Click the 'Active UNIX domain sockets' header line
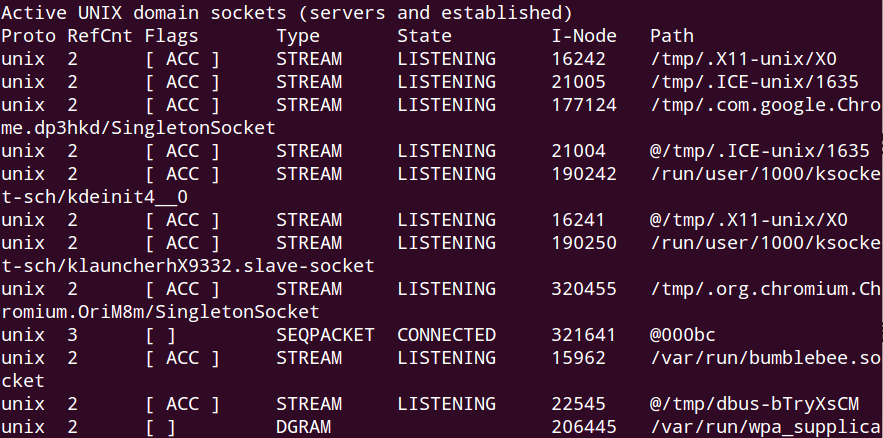This screenshot has height=438, width=883. [x=287, y=12]
